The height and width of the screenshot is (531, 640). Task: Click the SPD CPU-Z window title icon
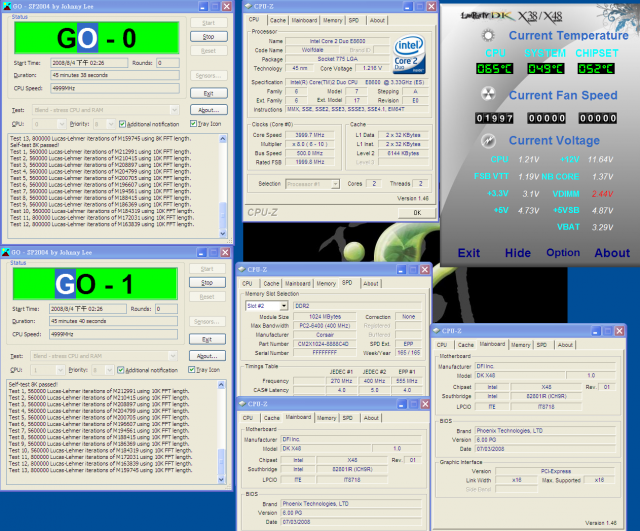[x=242, y=269]
